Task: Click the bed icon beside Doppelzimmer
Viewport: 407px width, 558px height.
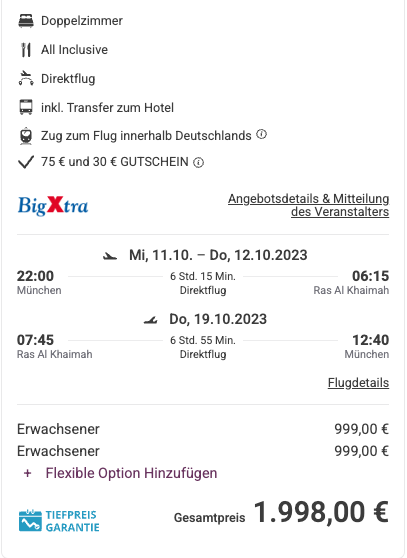Action: pyautogui.click(x=26, y=21)
